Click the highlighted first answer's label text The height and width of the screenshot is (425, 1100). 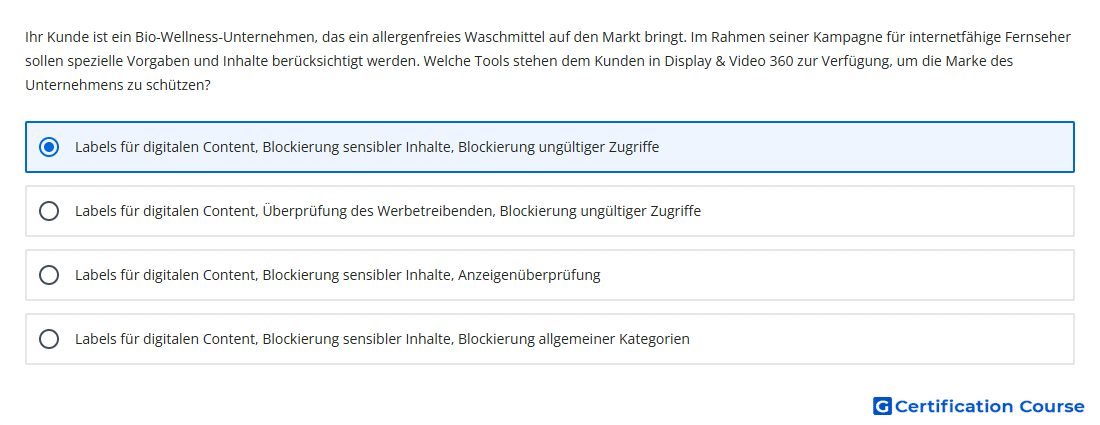367,147
